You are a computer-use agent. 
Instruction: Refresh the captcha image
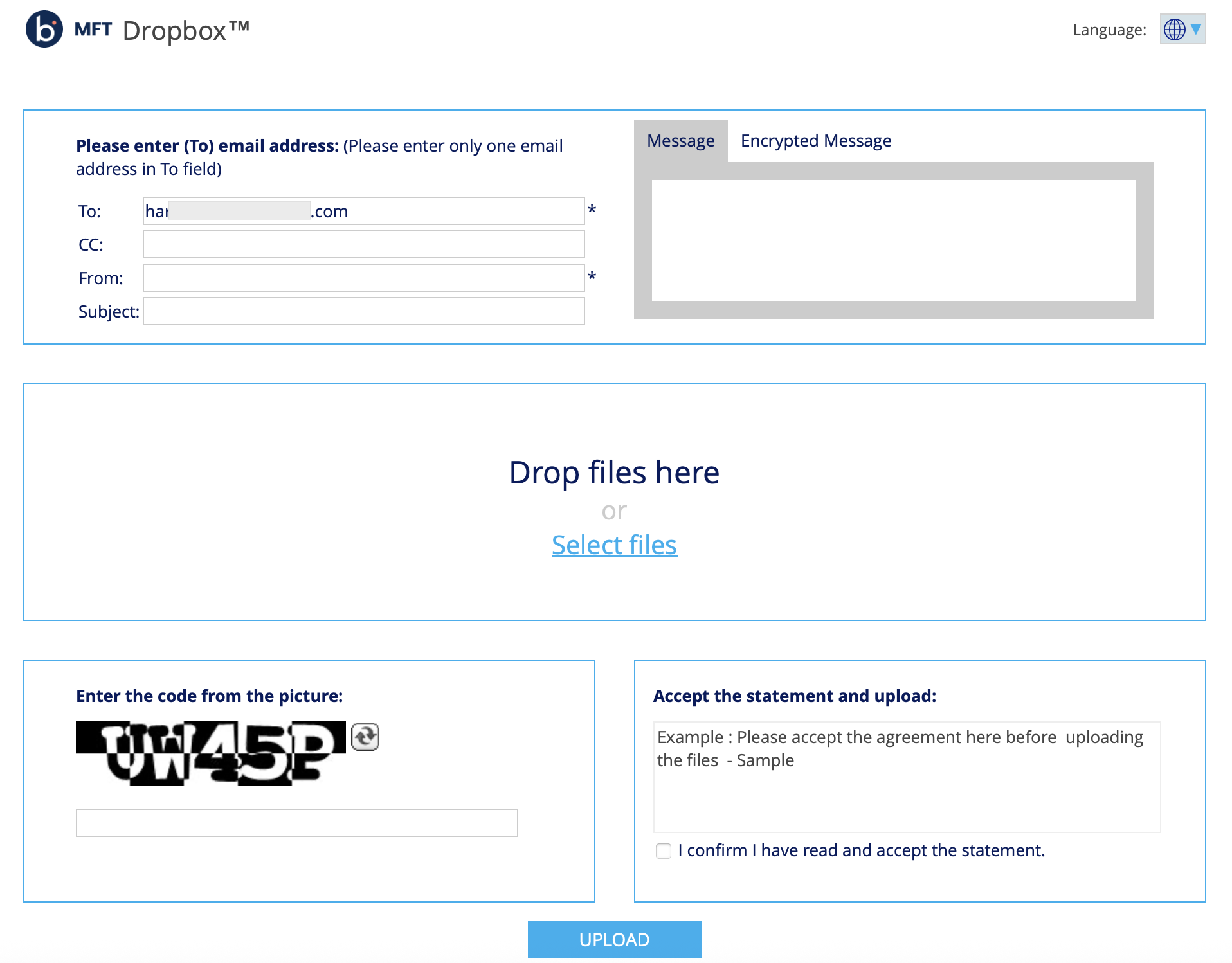click(367, 738)
